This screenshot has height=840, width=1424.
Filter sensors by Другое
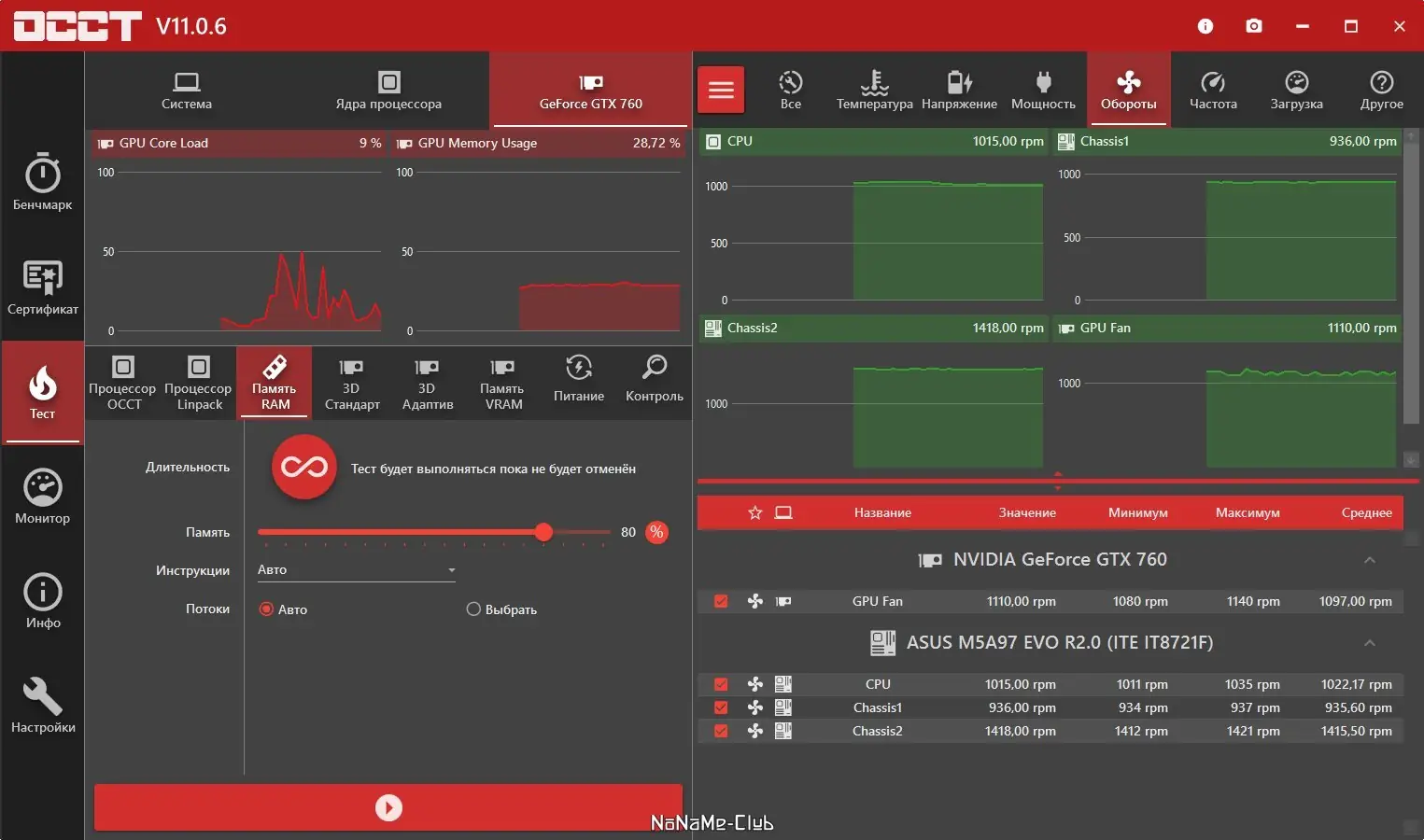click(x=1382, y=90)
